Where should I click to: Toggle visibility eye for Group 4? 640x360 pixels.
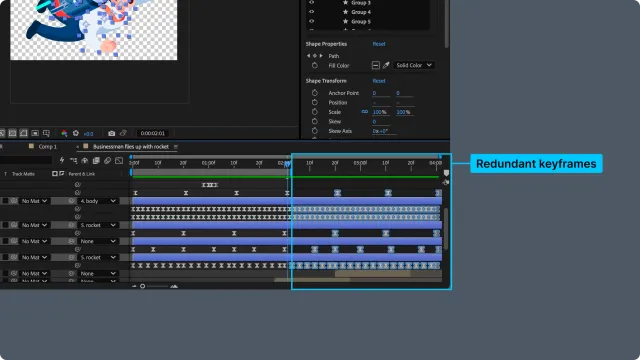click(x=311, y=12)
